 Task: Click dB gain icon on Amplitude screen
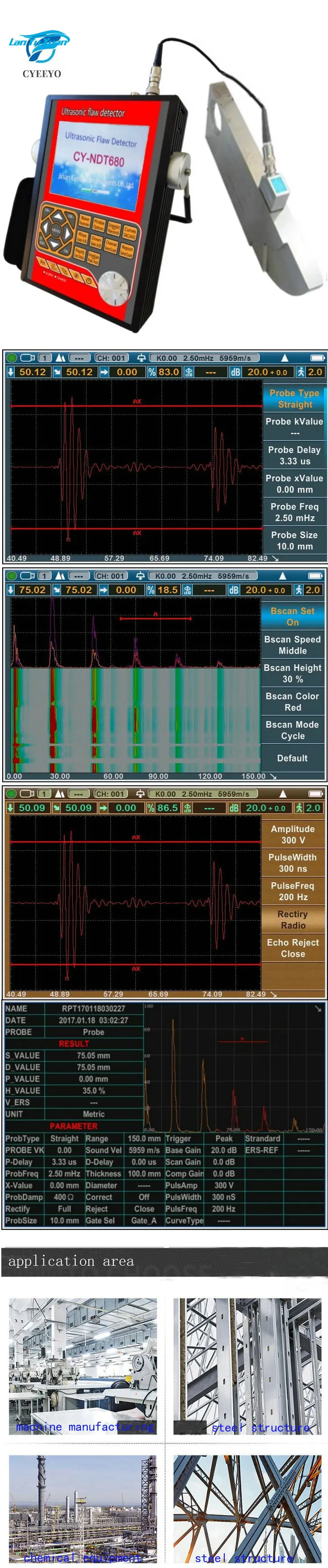[234, 808]
